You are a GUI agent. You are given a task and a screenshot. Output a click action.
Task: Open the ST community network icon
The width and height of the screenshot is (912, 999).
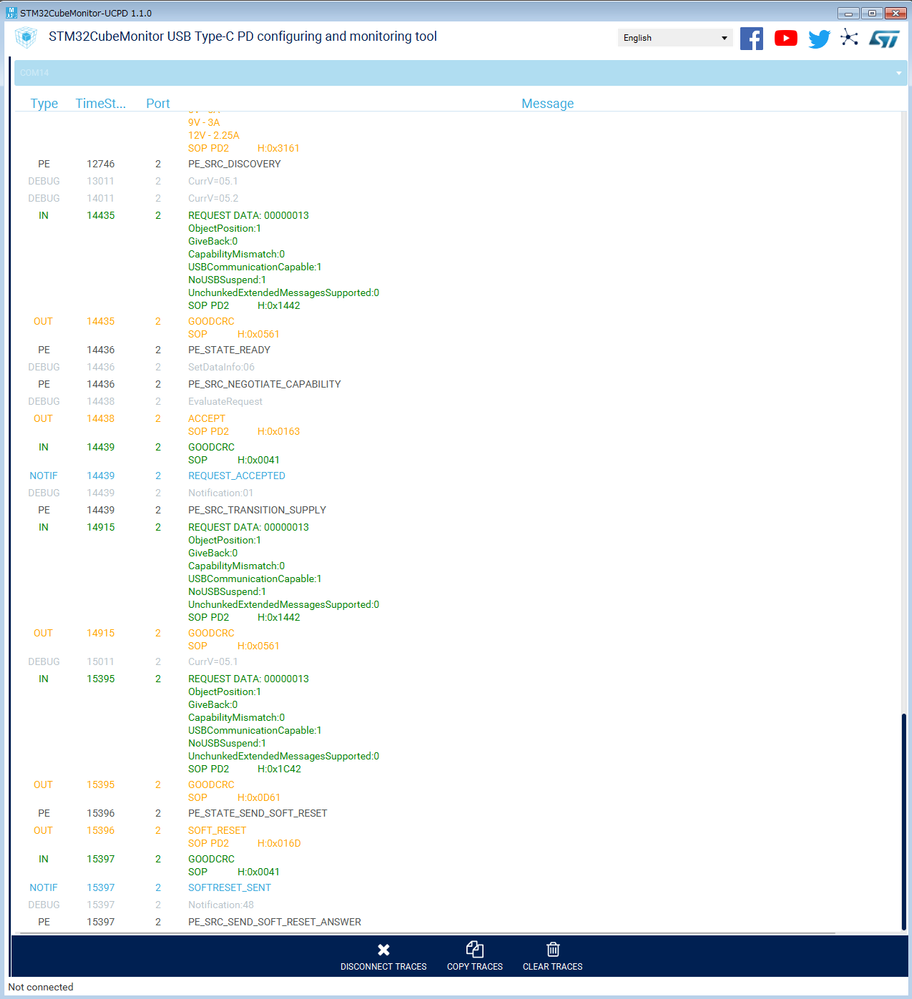849,38
